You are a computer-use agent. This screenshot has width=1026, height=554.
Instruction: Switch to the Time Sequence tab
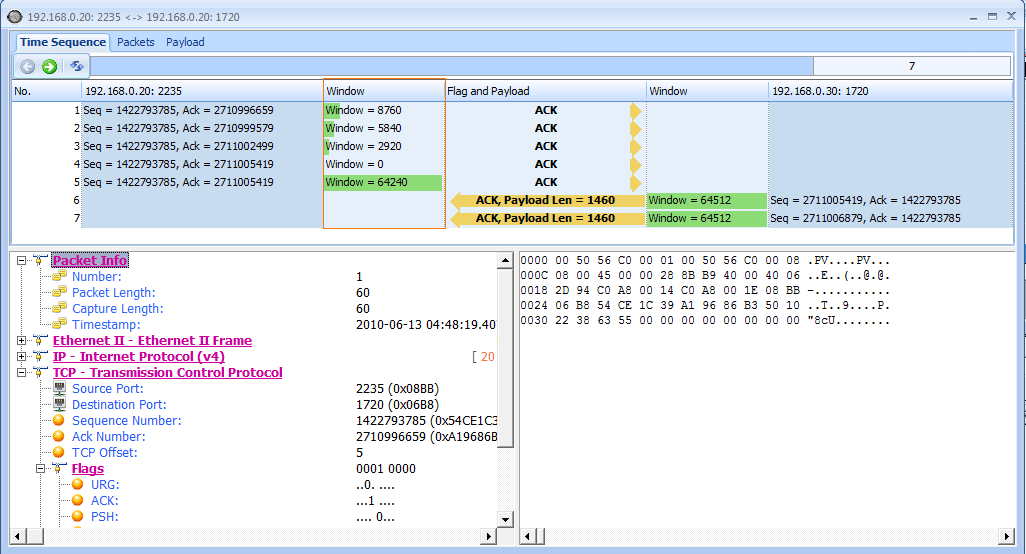pos(63,42)
